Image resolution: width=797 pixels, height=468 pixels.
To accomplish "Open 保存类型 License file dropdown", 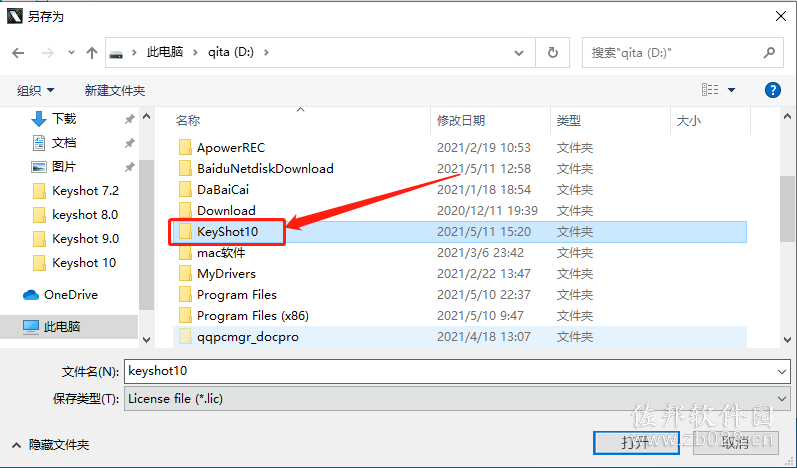I will [x=457, y=399].
